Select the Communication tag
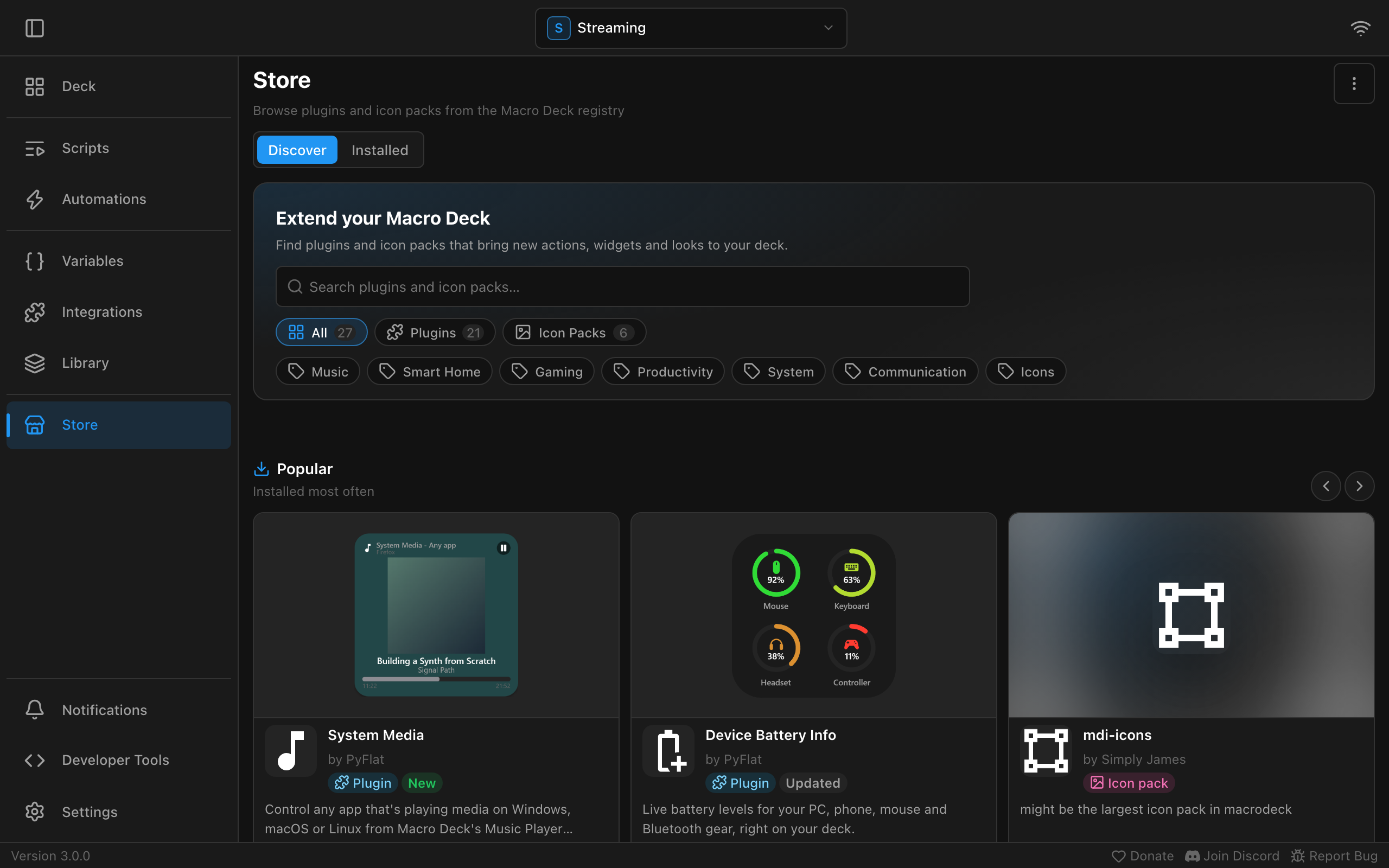This screenshot has width=1389, height=868. coord(905,372)
